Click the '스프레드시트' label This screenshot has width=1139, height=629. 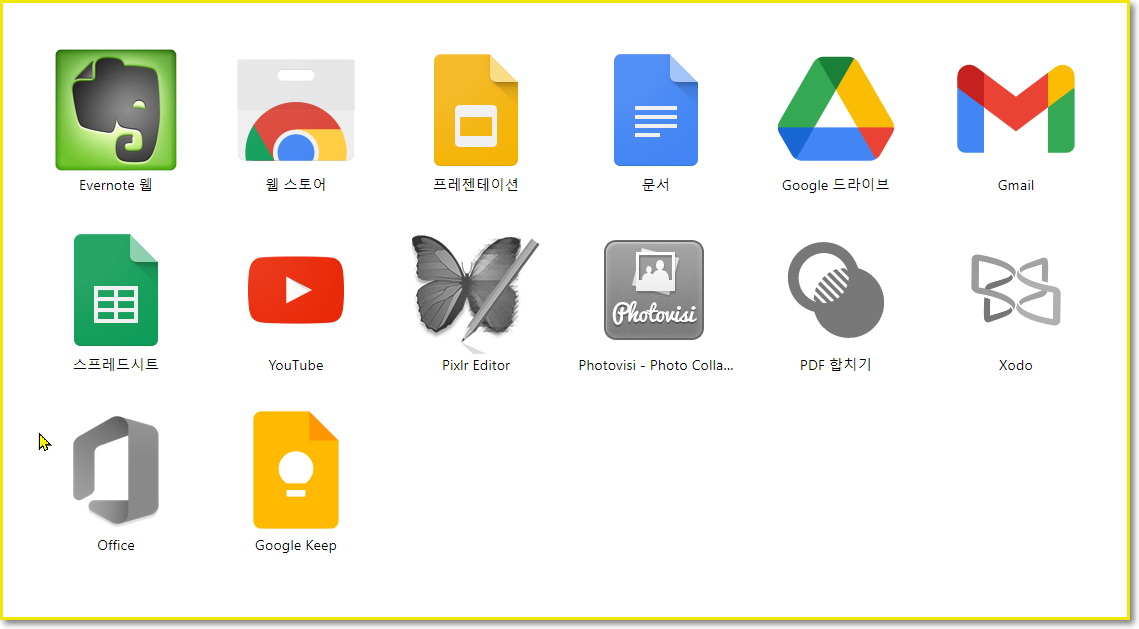coord(115,365)
